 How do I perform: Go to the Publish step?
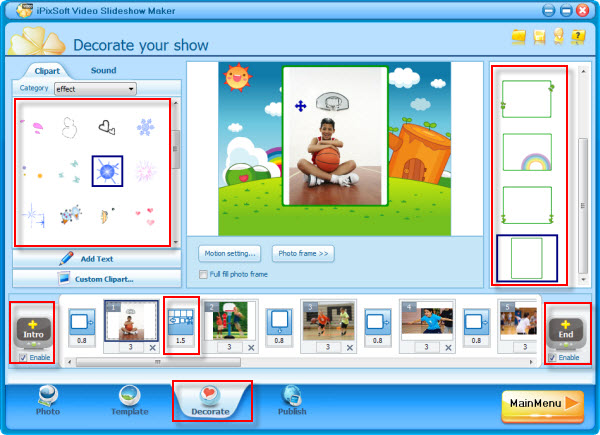tap(292, 400)
